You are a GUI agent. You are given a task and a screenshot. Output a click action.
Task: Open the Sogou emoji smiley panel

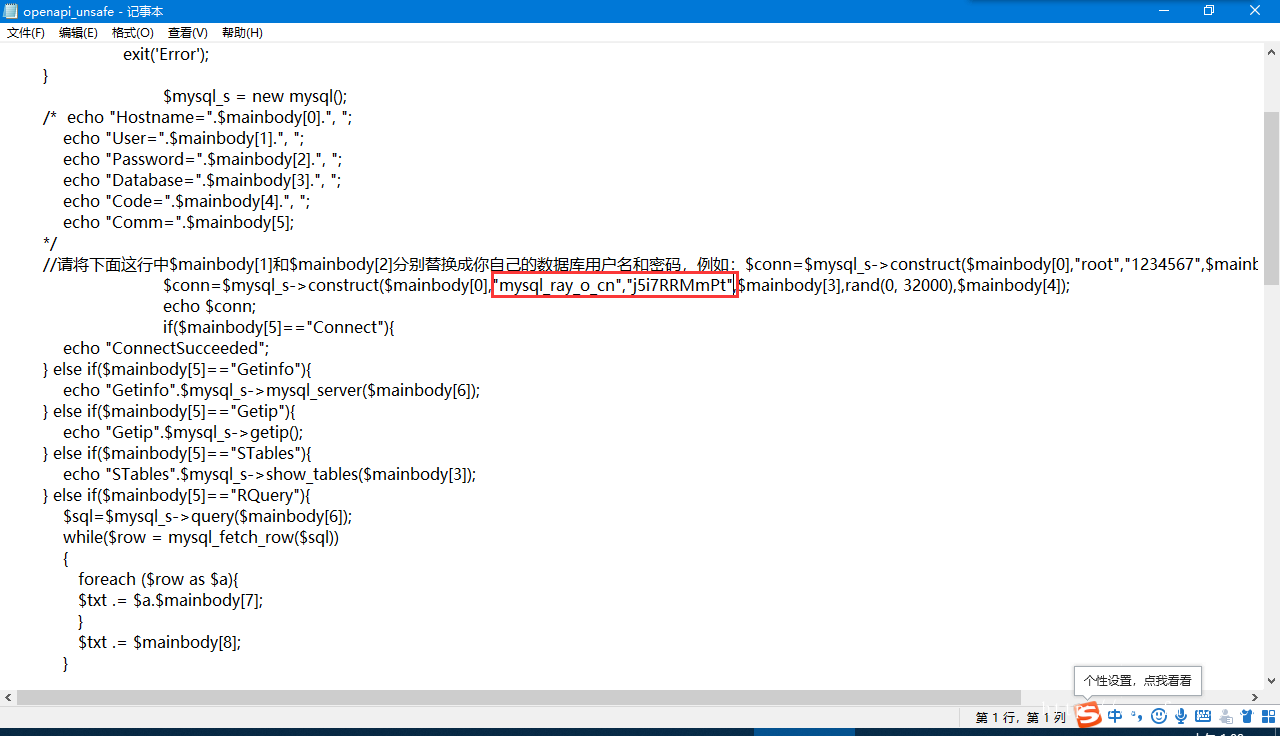1159,716
